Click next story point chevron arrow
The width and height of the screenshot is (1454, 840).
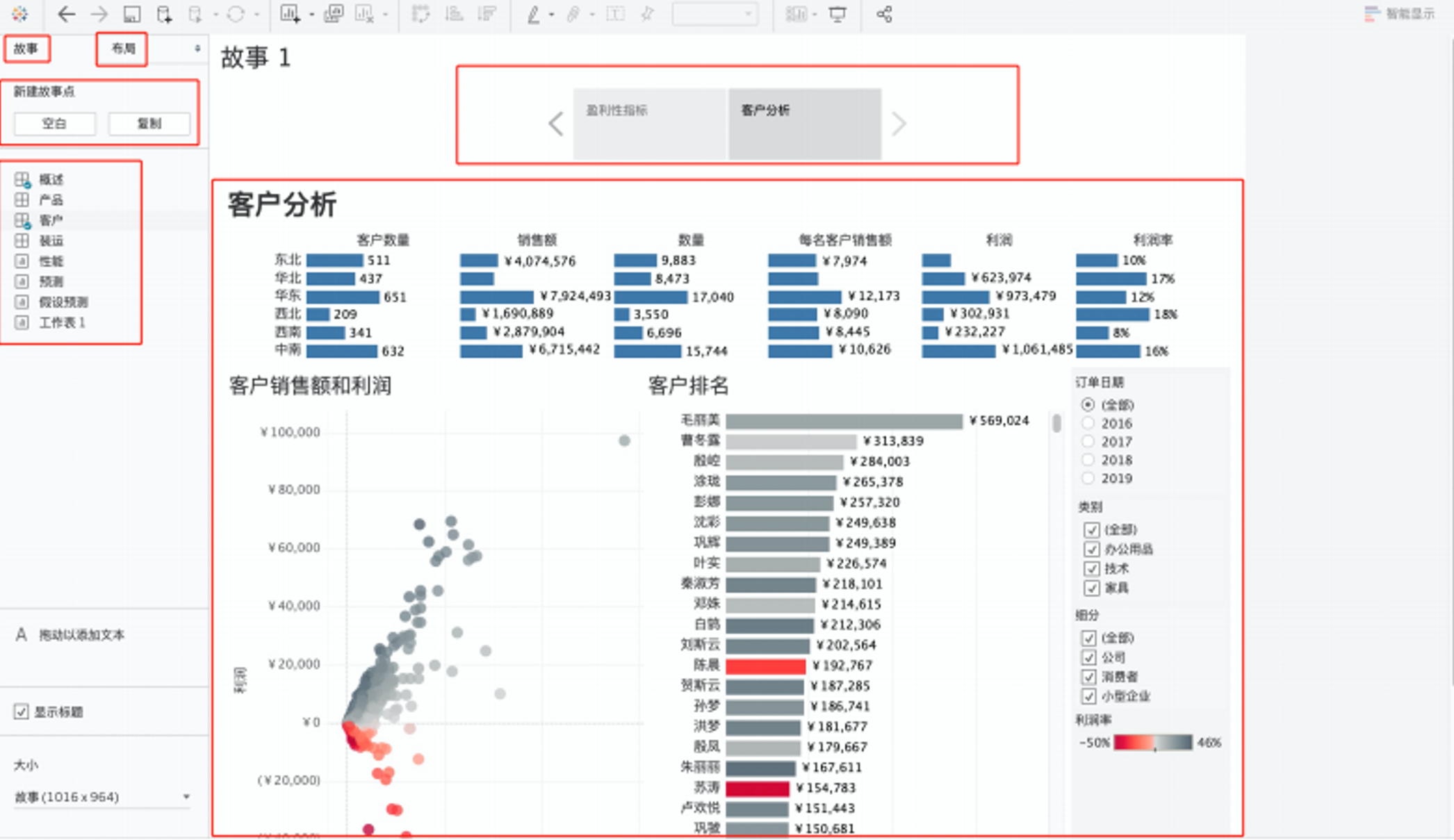[x=899, y=124]
